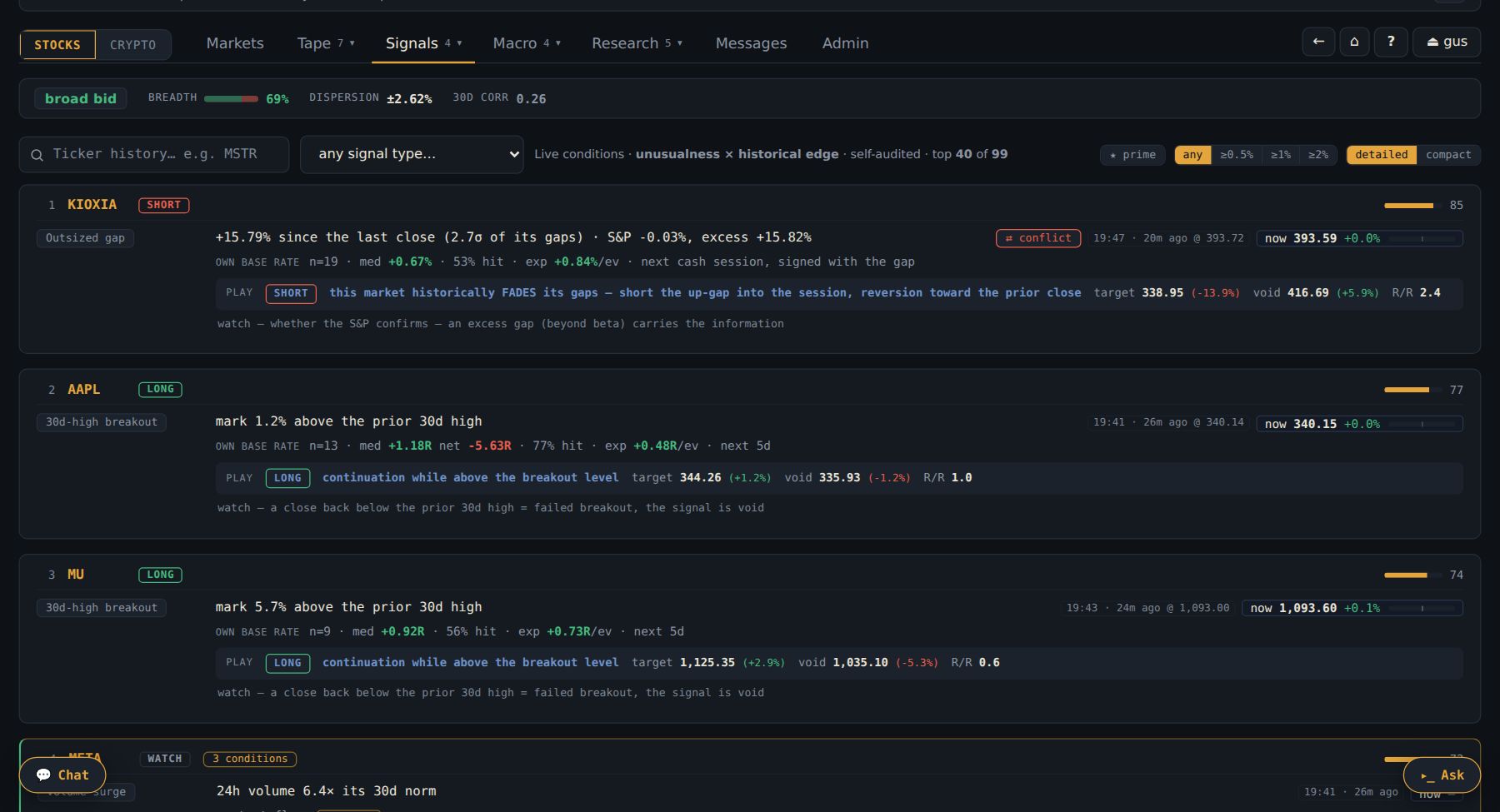Open the MU ticker link
The width and height of the screenshot is (1500, 812).
[76, 575]
